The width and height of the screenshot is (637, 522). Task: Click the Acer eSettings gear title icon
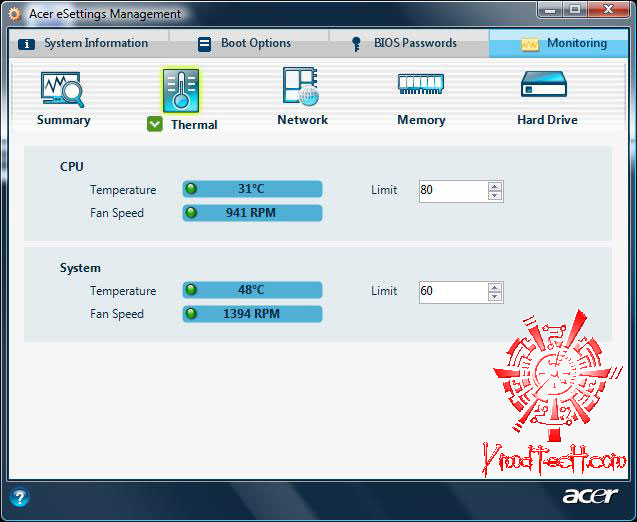click(x=15, y=14)
